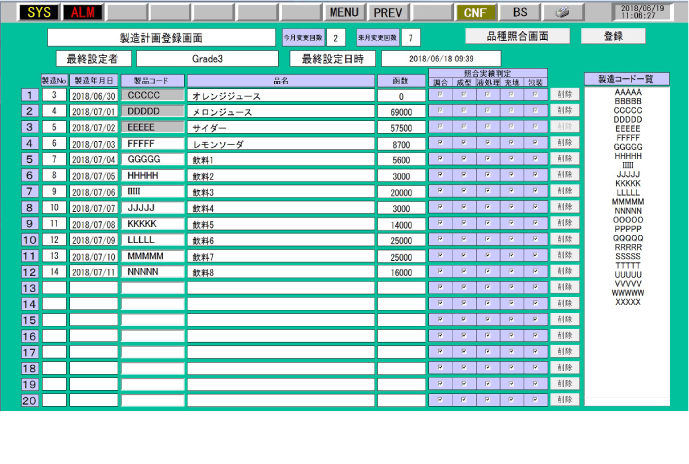Click the 品名 field containing サイダー
Image resolution: width=689 pixels, height=464 pixels.
pyautogui.click(x=281, y=127)
